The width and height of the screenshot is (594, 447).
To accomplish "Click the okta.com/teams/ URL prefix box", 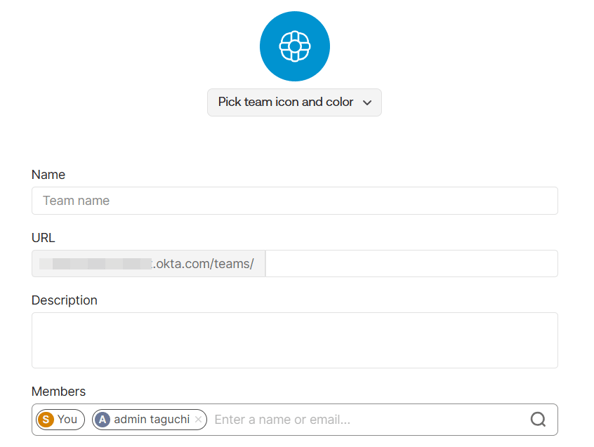I will pos(148,263).
